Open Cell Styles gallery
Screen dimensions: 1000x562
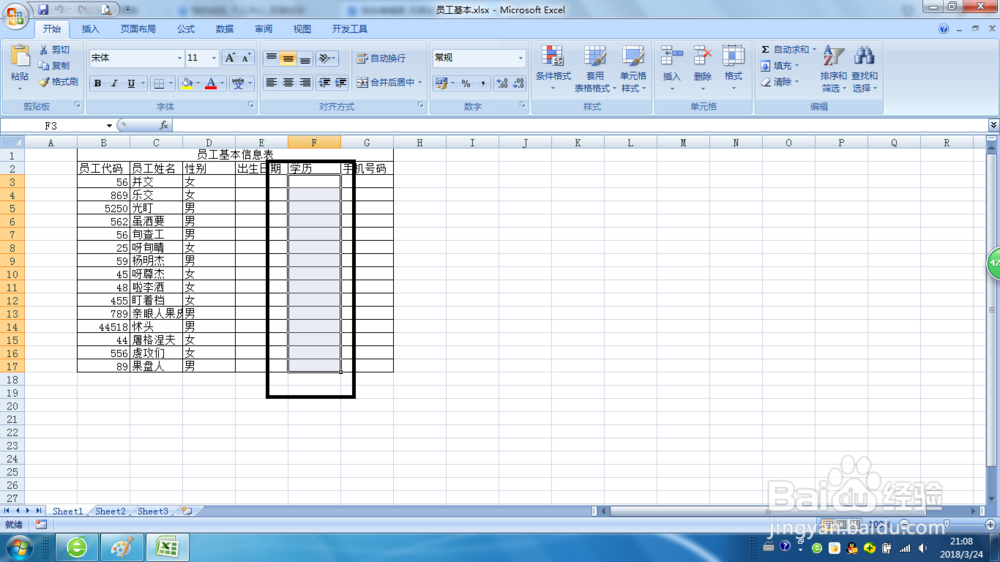[x=633, y=68]
